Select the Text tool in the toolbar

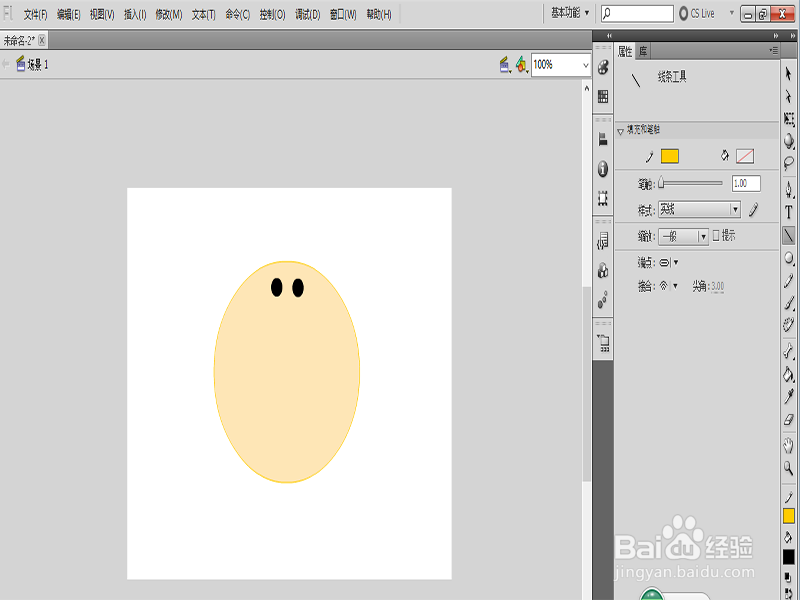[x=789, y=212]
